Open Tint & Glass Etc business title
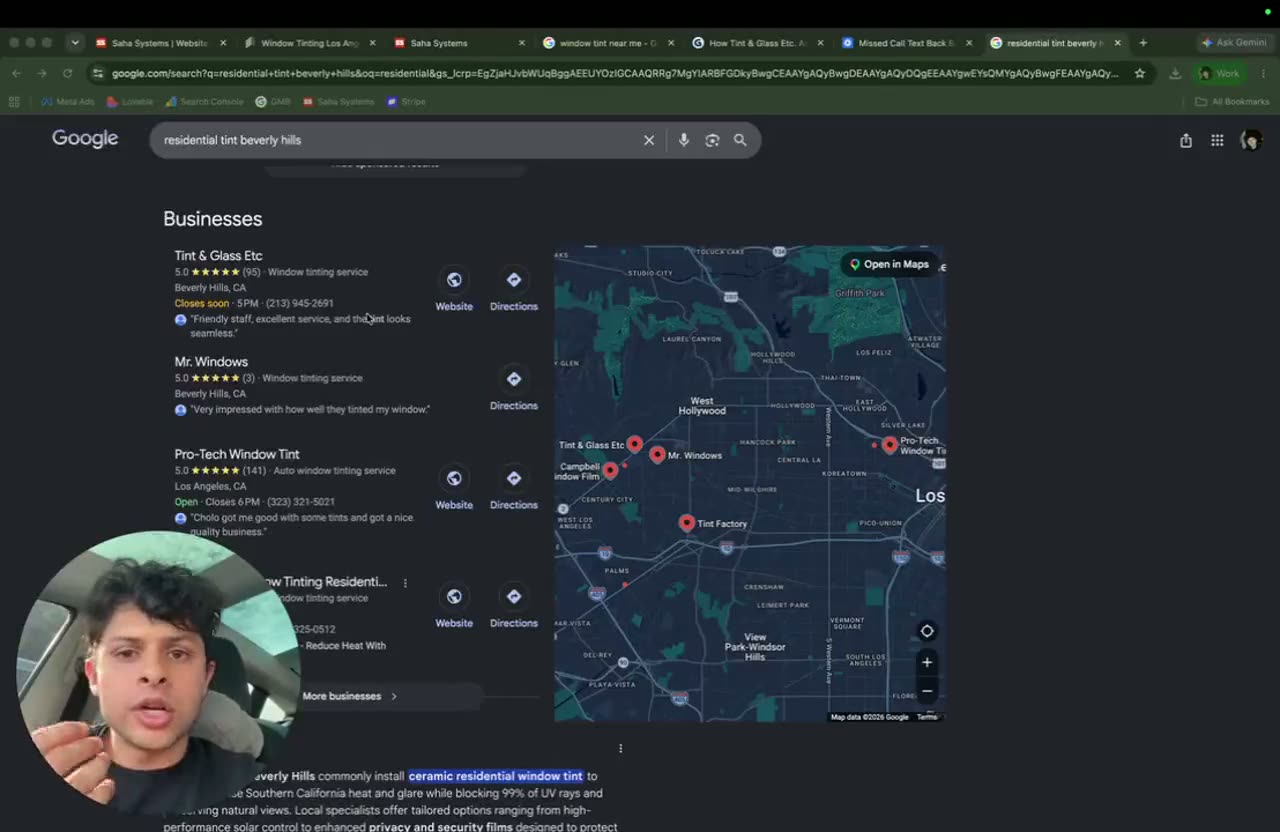 click(218, 256)
